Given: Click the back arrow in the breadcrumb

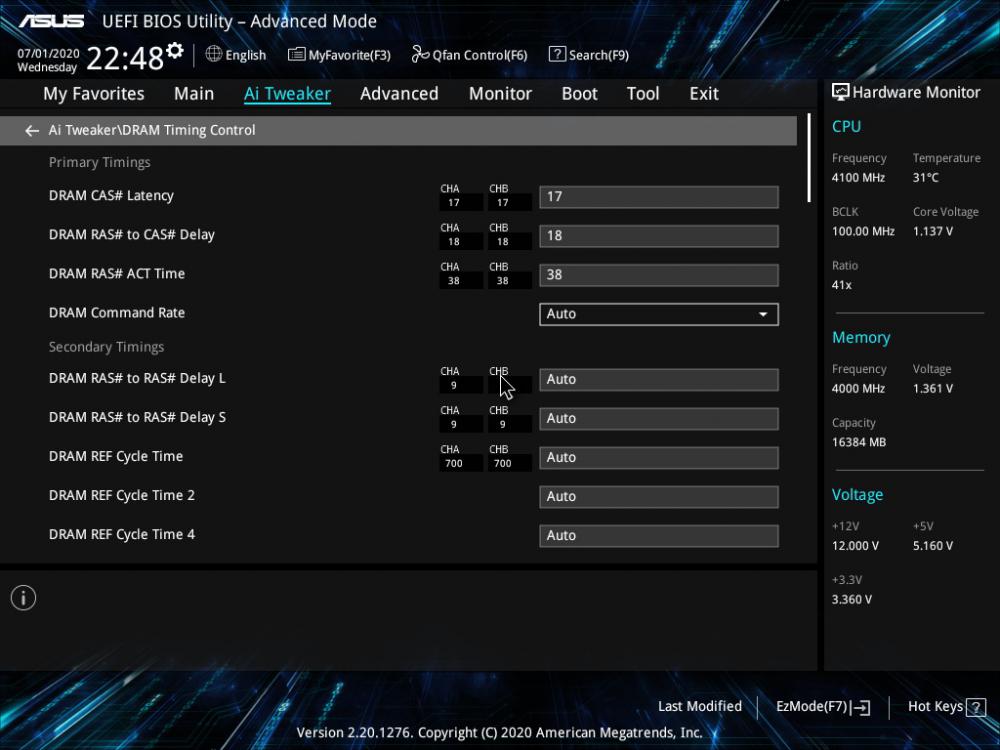Looking at the screenshot, I should tap(31, 131).
